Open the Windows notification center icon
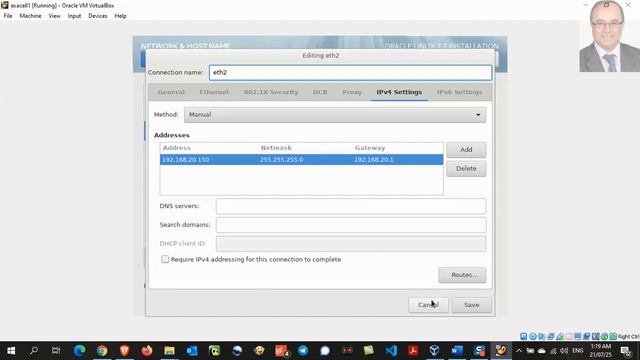The width and height of the screenshot is (640, 360). point(626,351)
